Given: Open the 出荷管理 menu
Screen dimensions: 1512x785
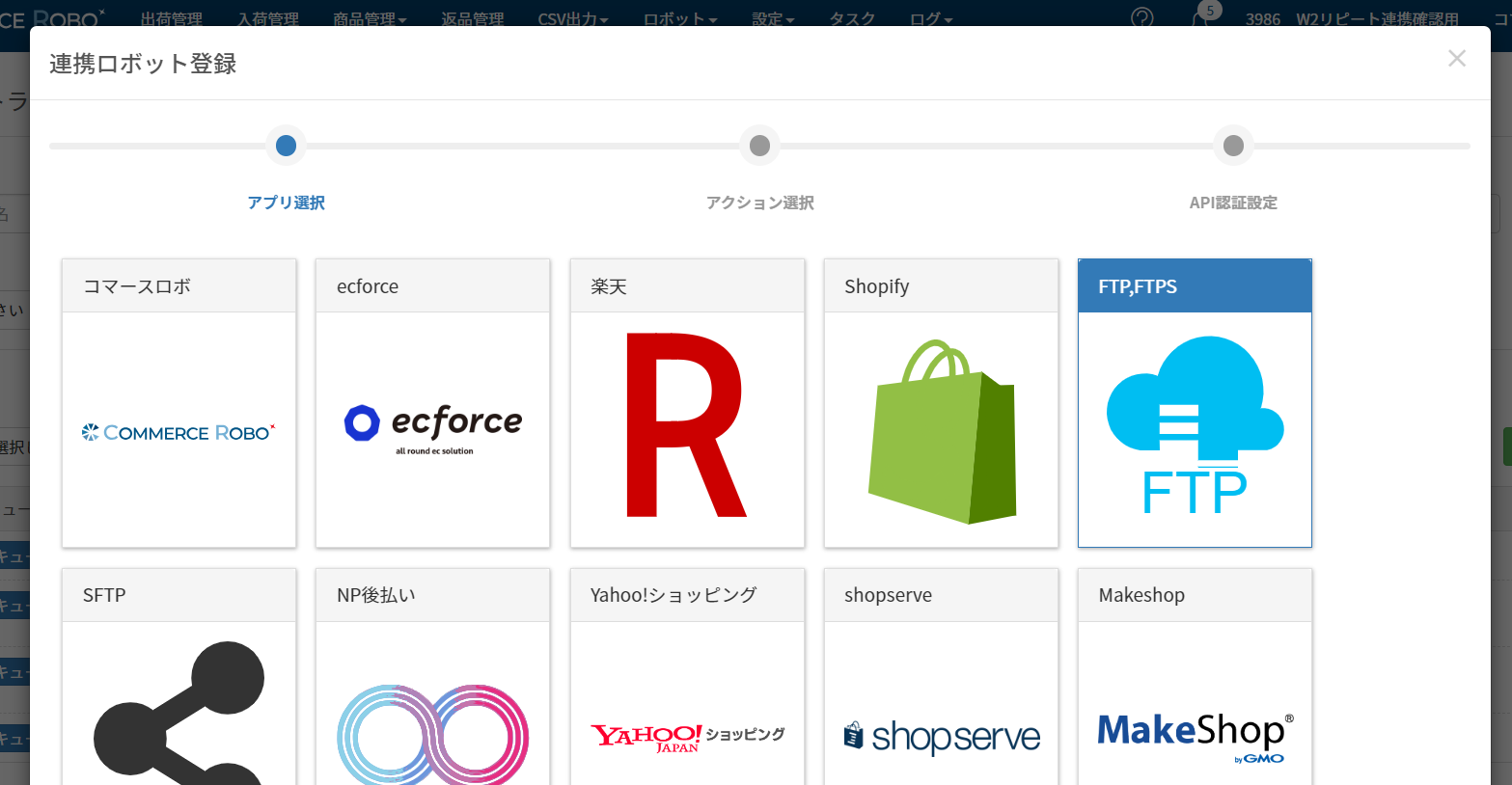Looking at the screenshot, I should [x=172, y=19].
